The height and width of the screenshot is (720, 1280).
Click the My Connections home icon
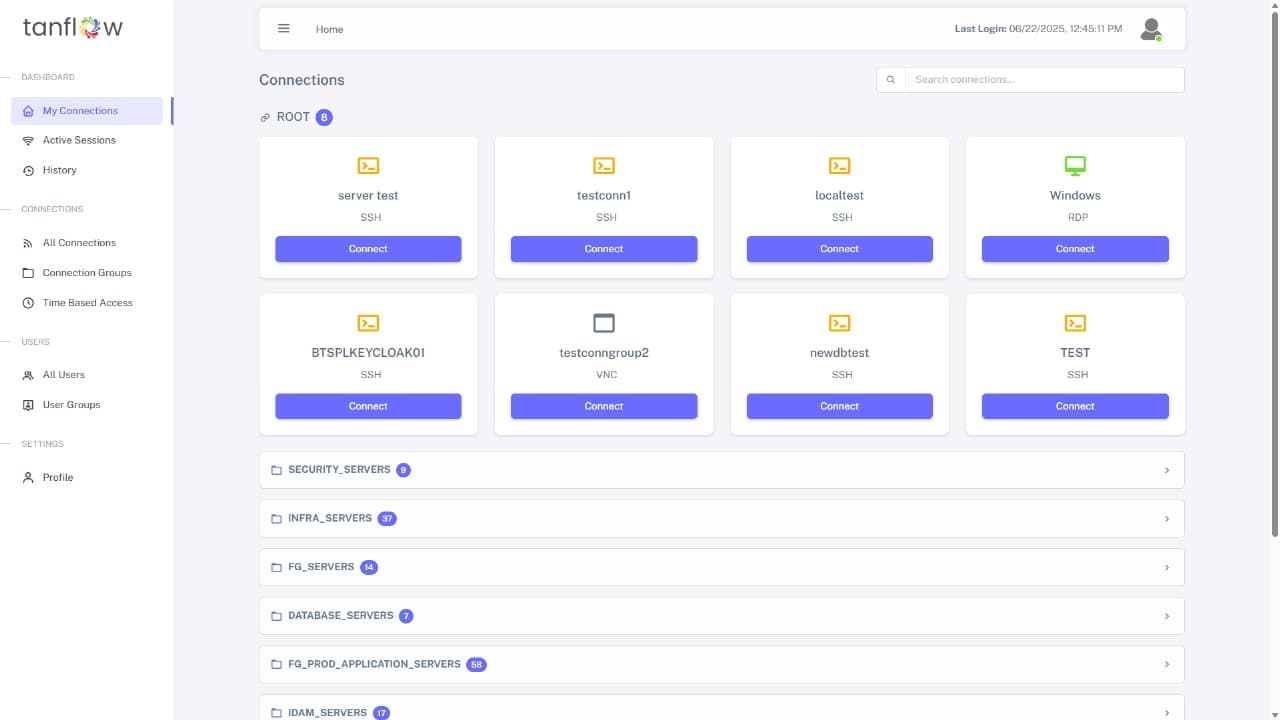tap(28, 111)
